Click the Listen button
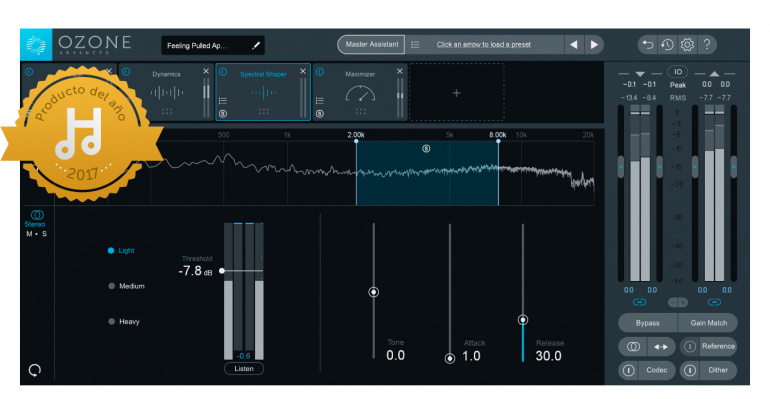This screenshot has height=399, width=770. [244, 369]
